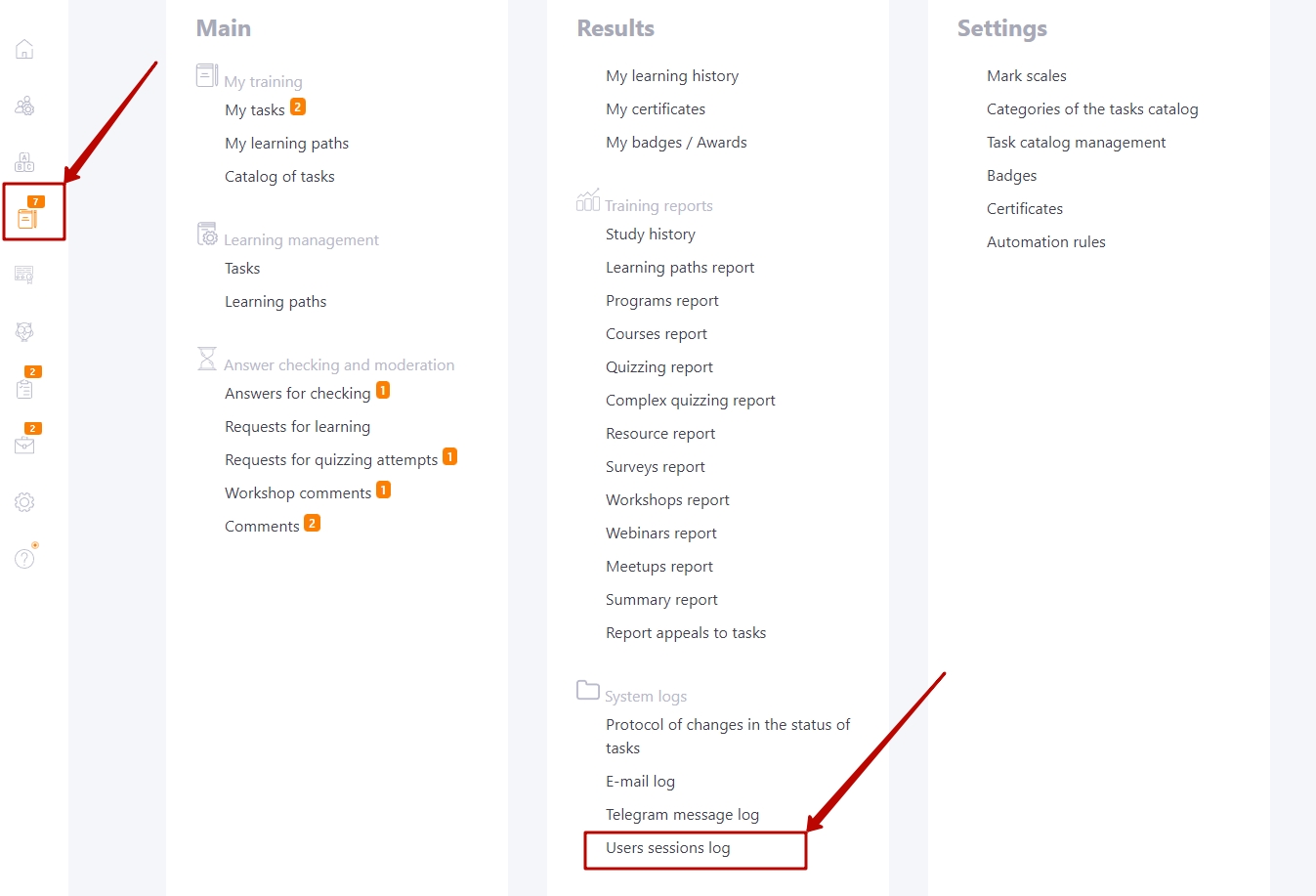Open the certificate board sidebar icon
Screen dimensions: 1316x896
click(x=24, y=276)
